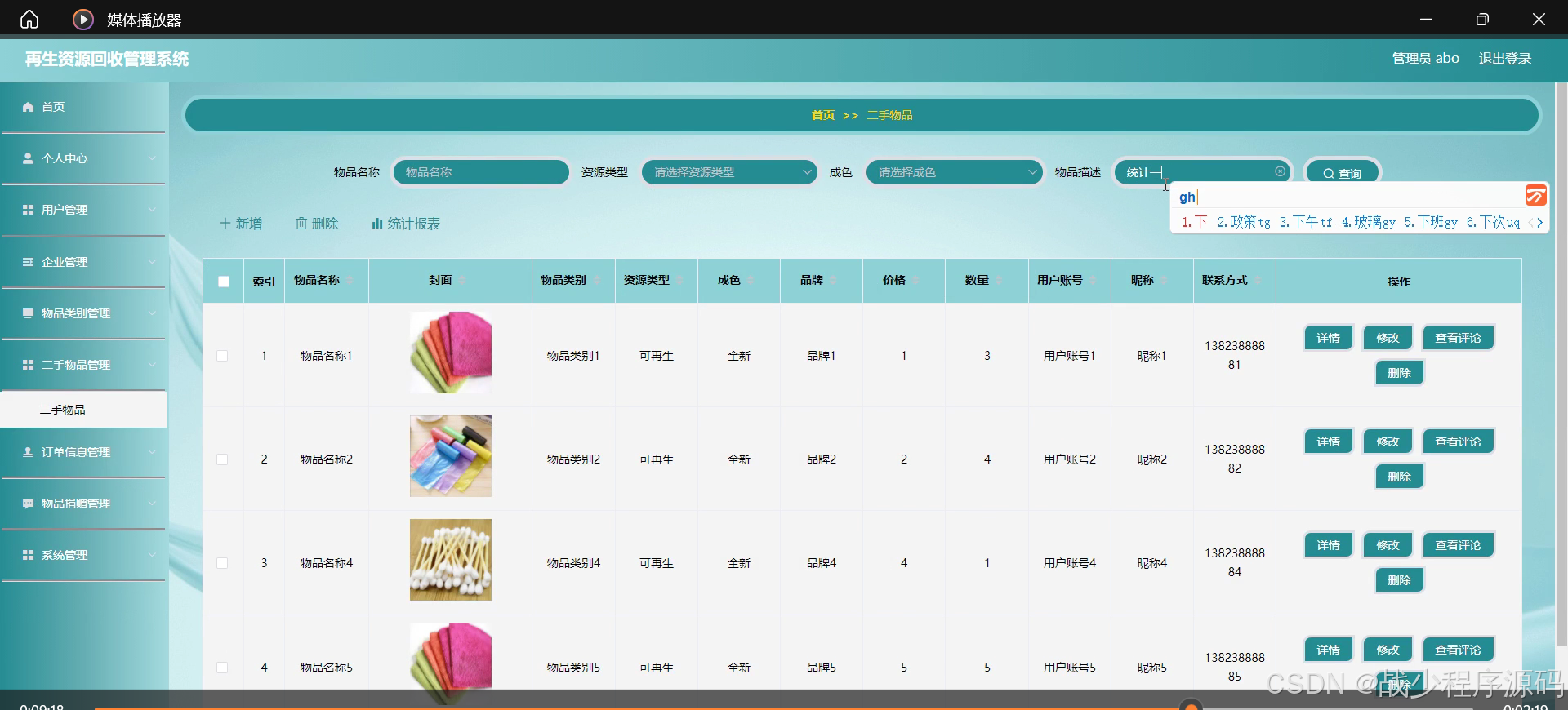
Task: Open the 物品捐赠管理 sidebar menu
Action: pyautogui.click(x=83, y=504)
